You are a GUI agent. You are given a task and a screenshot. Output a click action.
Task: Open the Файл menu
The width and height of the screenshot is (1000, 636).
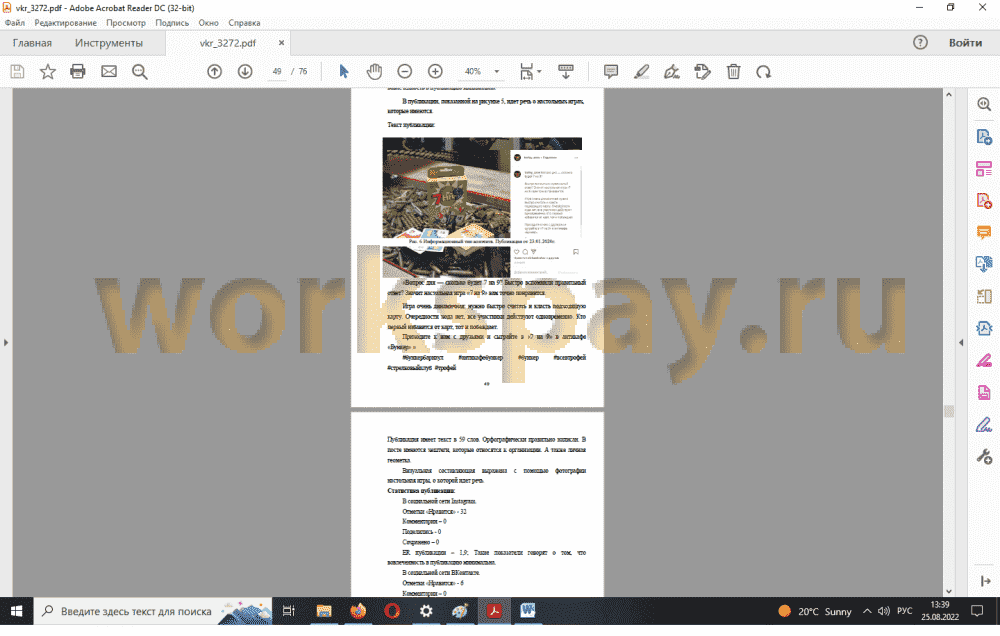15,23
